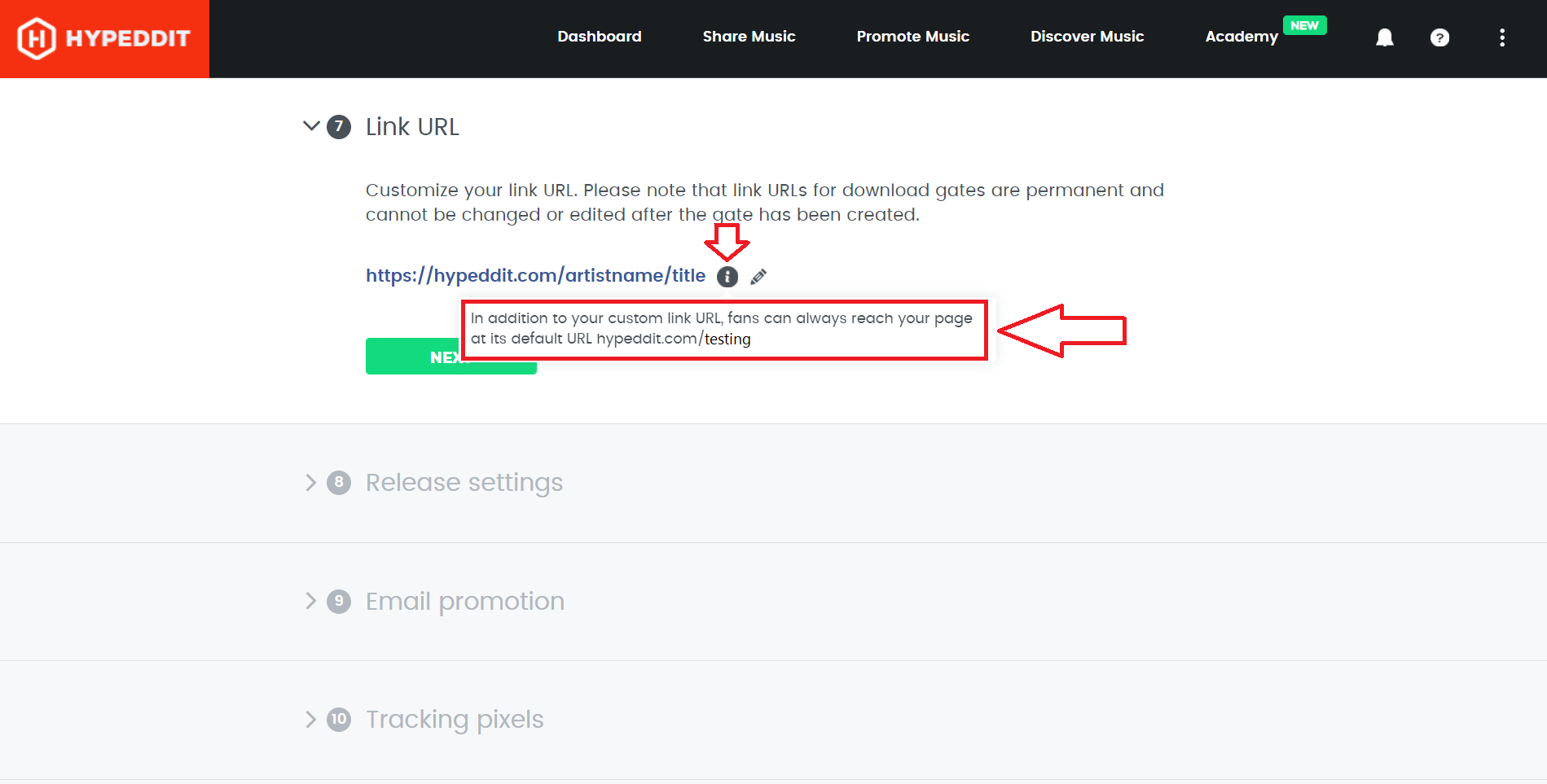Click the pencil icon to edit URL
This screenshot has width=1547, height=784.
coord(758,277)
